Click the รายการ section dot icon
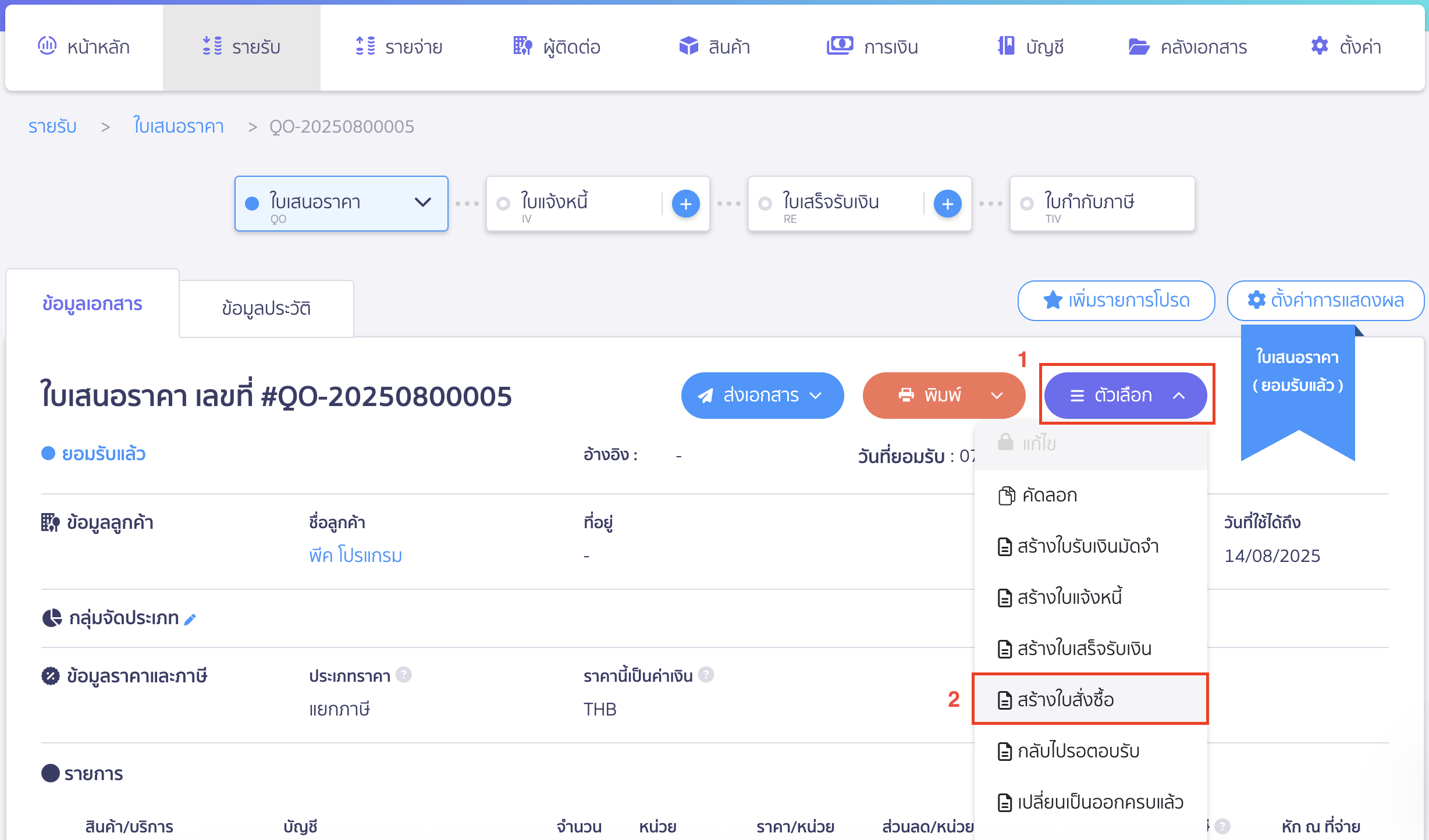The width and height of the screenshot is (1429, 840). (x=51, y=773)
